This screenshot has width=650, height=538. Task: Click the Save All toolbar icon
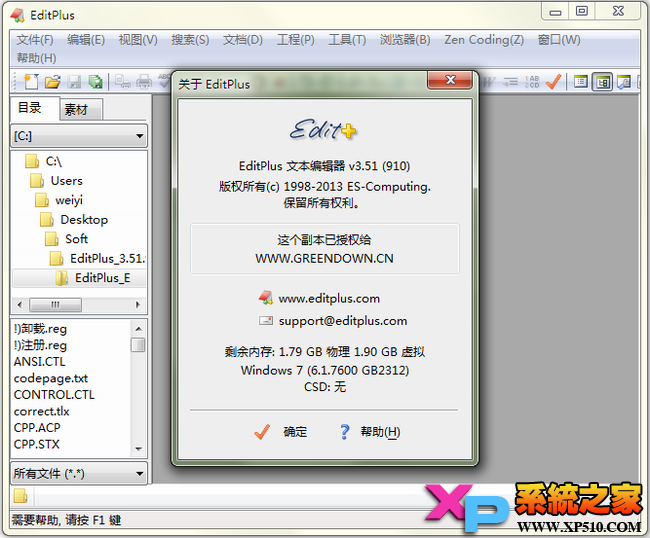coord(95,82)
